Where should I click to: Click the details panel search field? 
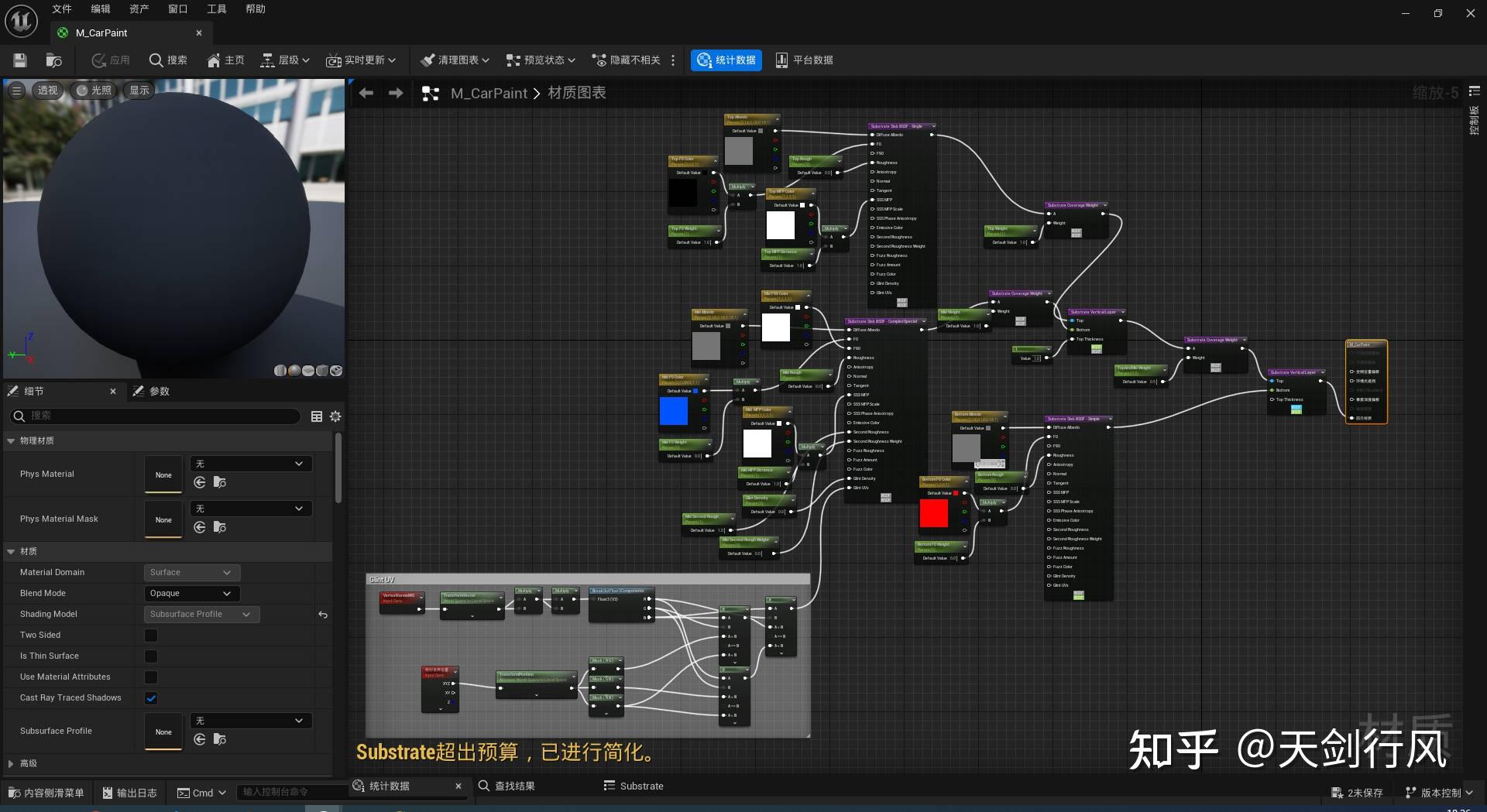155,416
